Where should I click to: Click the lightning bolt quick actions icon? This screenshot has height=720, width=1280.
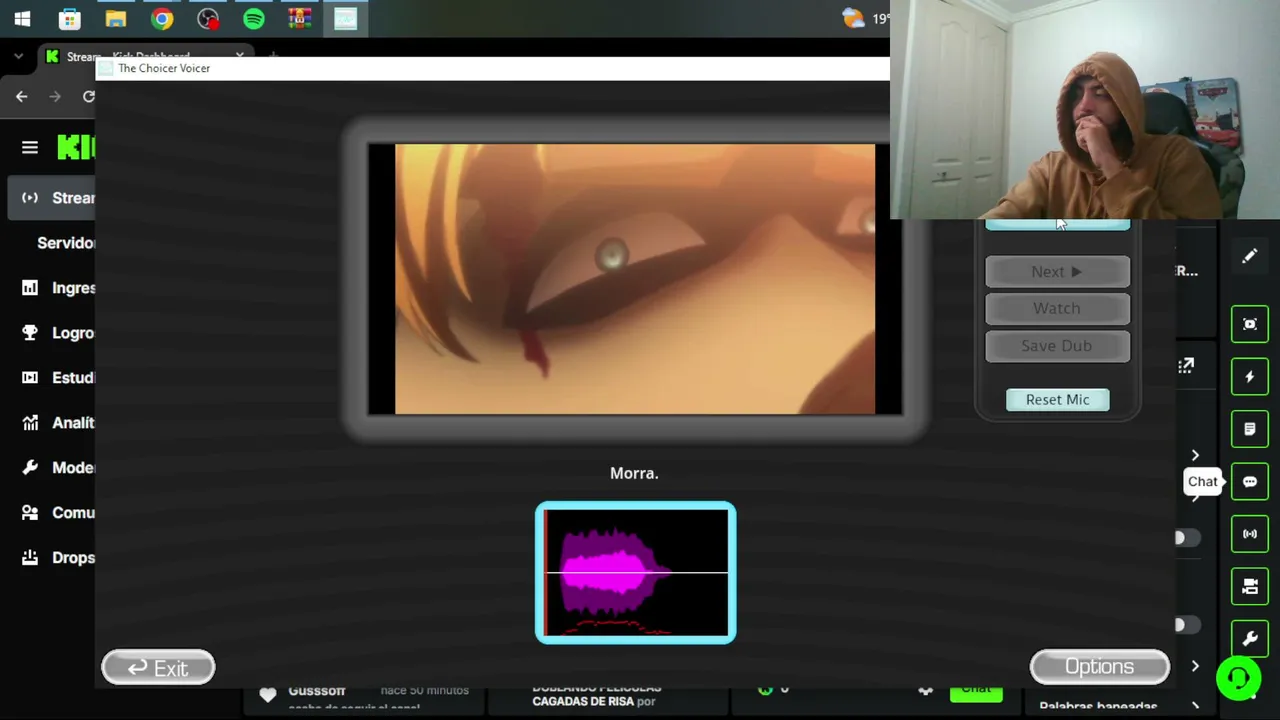(x=1250, y=377)
